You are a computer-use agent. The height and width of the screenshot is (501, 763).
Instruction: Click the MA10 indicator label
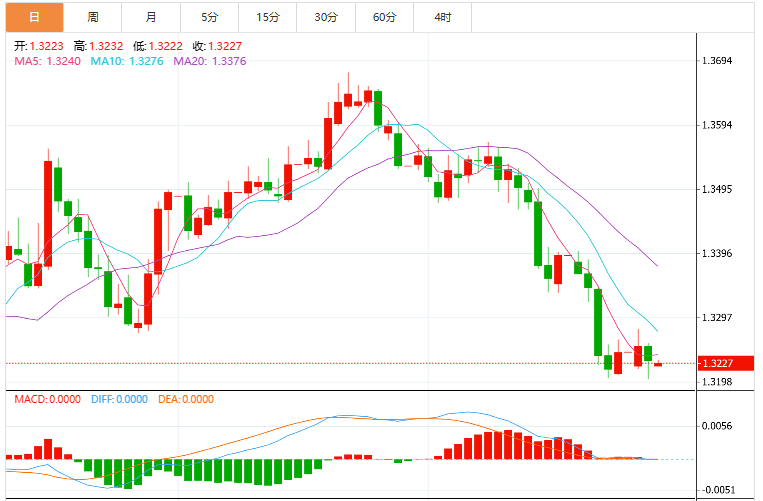tap(127, 61)
